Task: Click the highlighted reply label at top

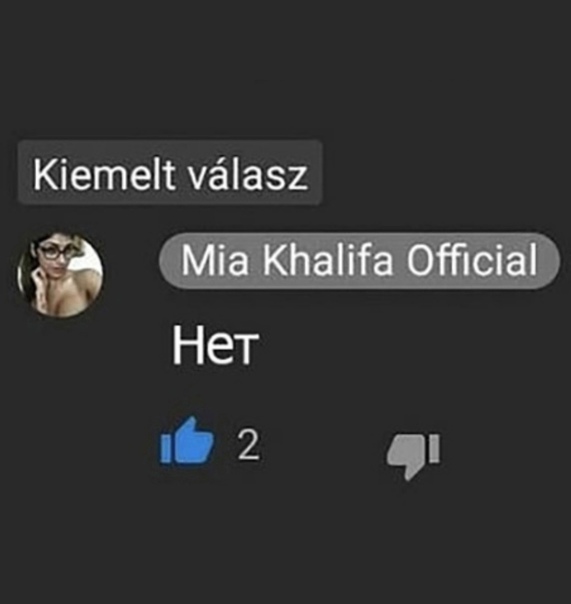Action: click(170, 172)
